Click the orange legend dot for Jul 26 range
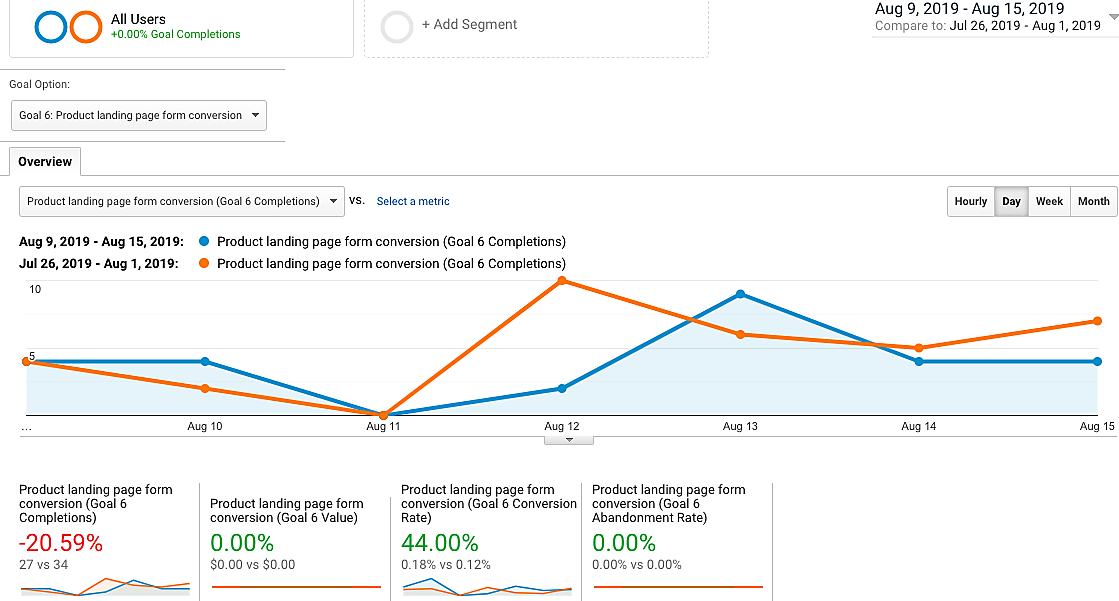 tap(205, 264)
